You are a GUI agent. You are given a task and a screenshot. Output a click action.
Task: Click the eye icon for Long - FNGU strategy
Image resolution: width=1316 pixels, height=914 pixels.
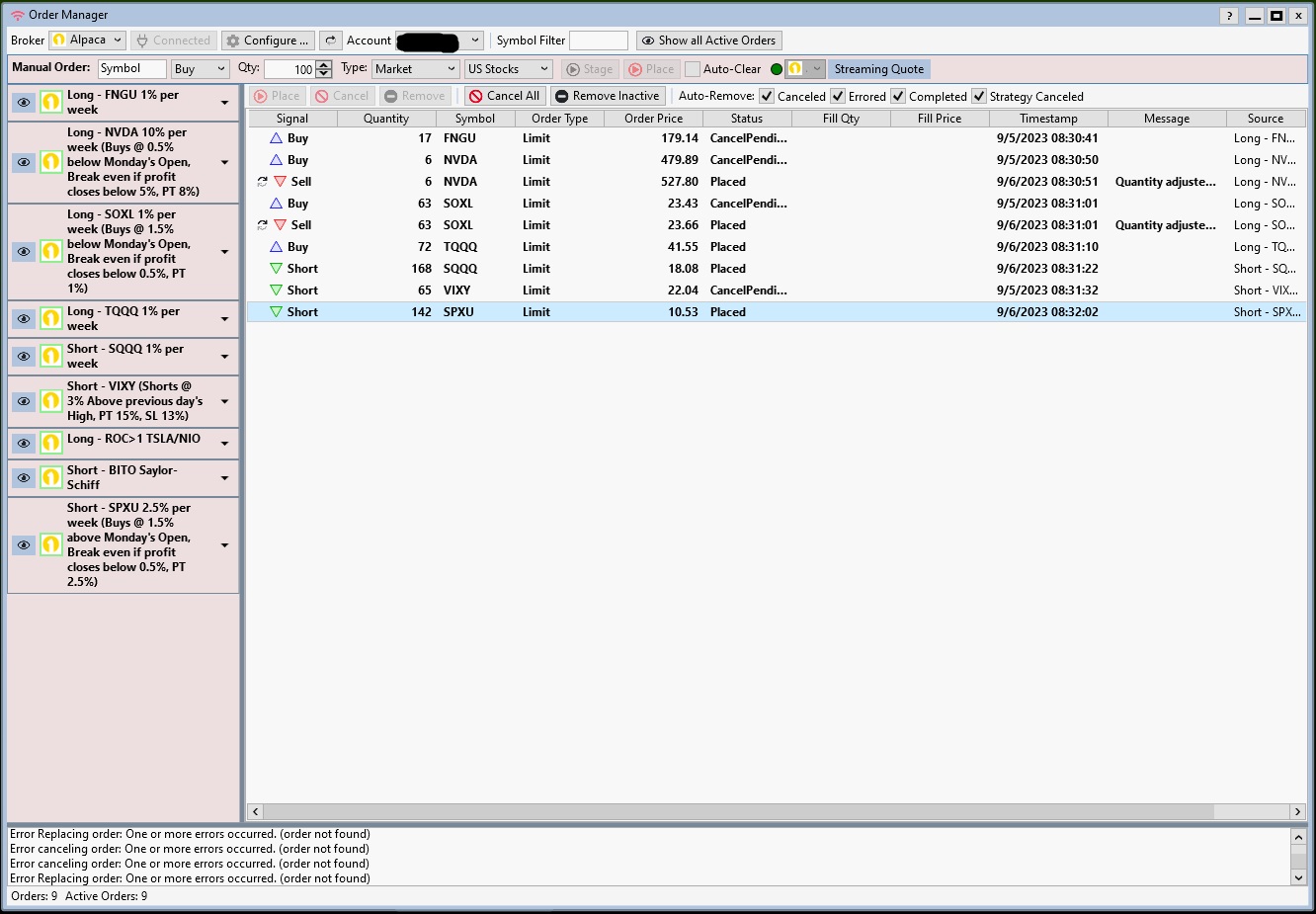point(24,103)
